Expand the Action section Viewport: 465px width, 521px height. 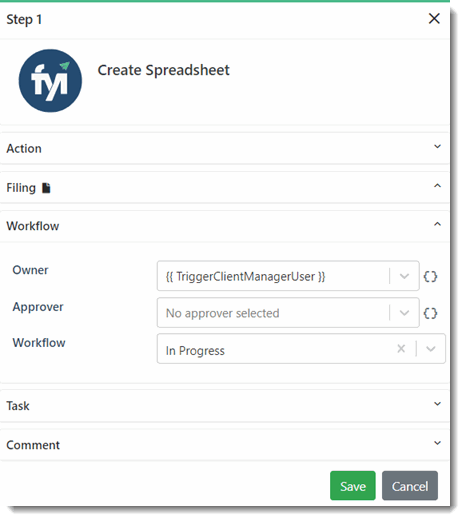click(x=437, y=146)
